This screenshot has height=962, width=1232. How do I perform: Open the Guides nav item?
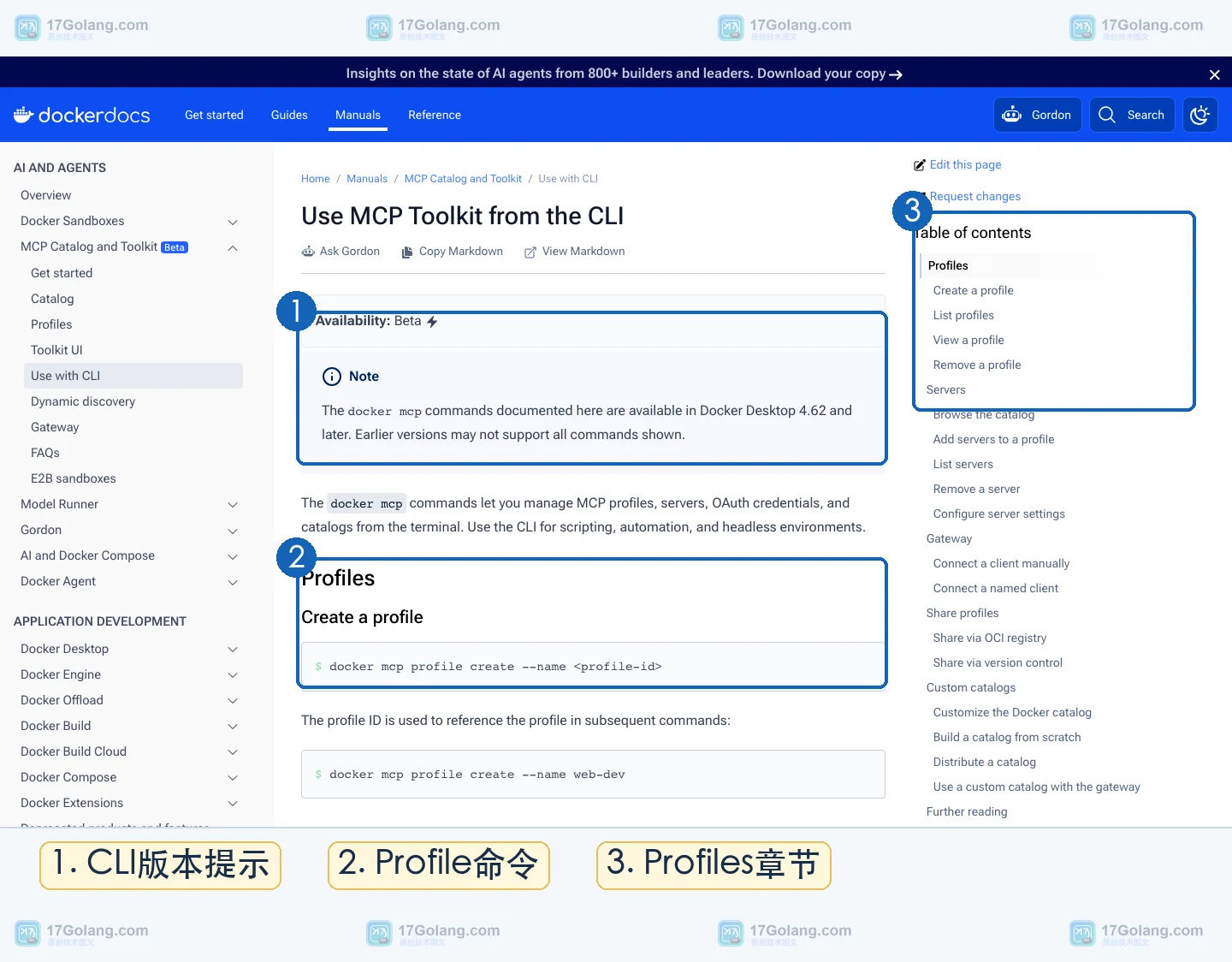[x=289, y=115]
